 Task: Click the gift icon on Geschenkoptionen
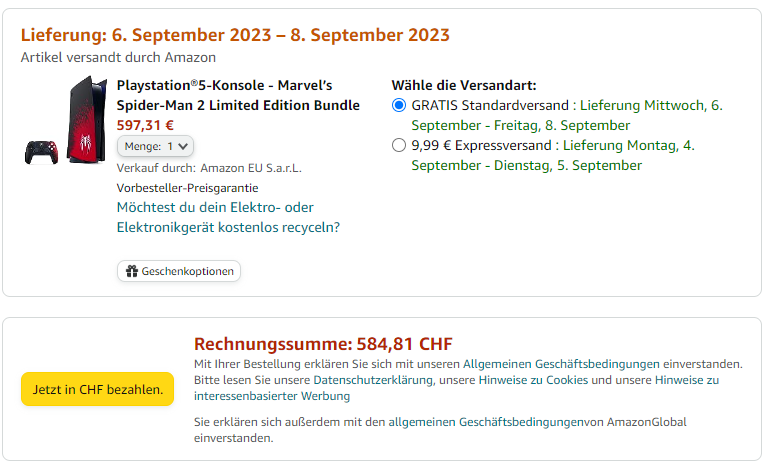130,271
